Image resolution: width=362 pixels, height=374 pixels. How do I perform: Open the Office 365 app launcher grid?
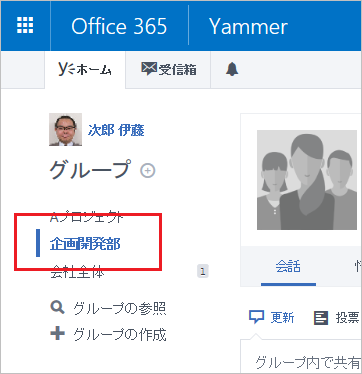tap(25, 26)
